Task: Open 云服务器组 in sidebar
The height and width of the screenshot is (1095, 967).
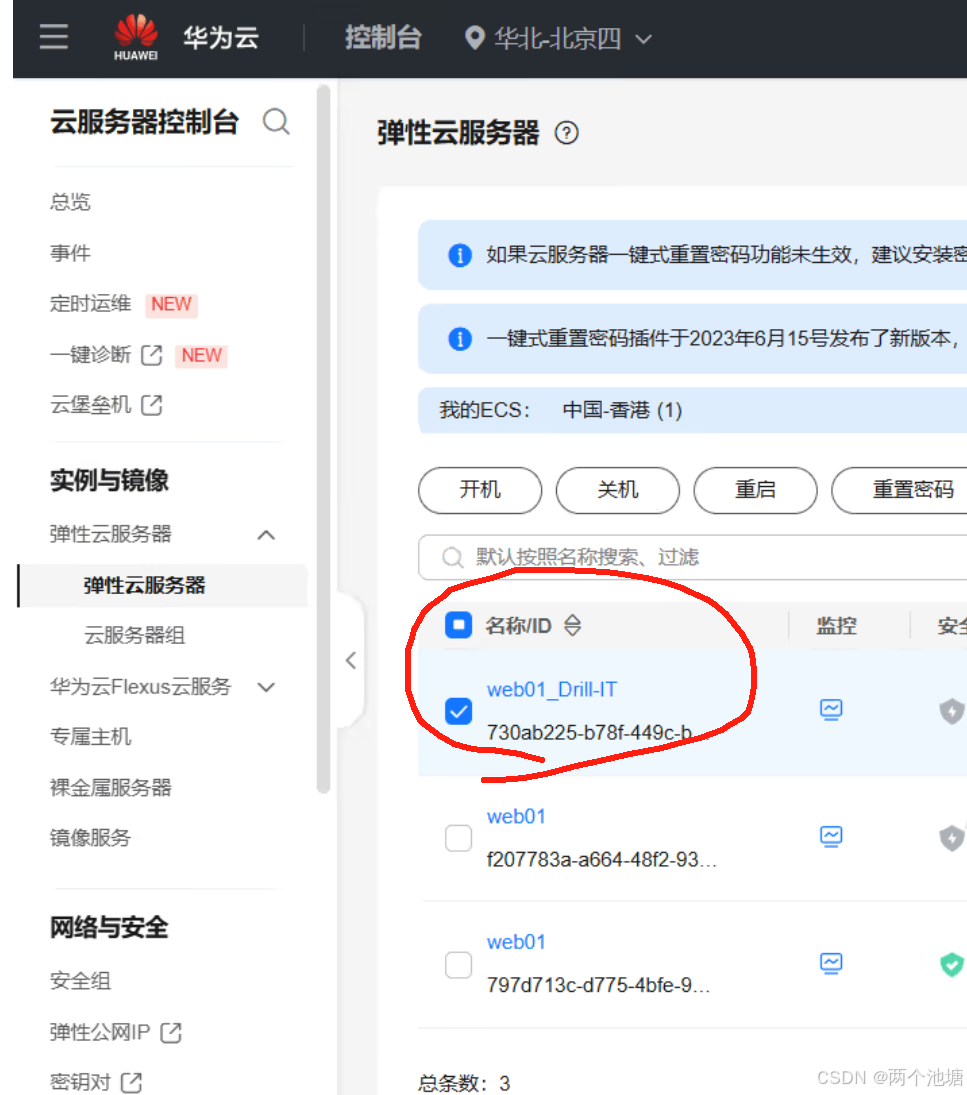Action: [135, 635]
